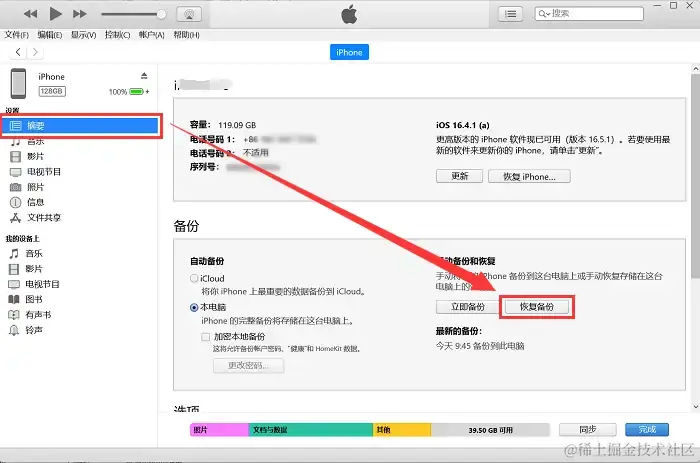This screenshot has height=463, width=700.
Task: Toggle the list view icon button
Action: 510,14
